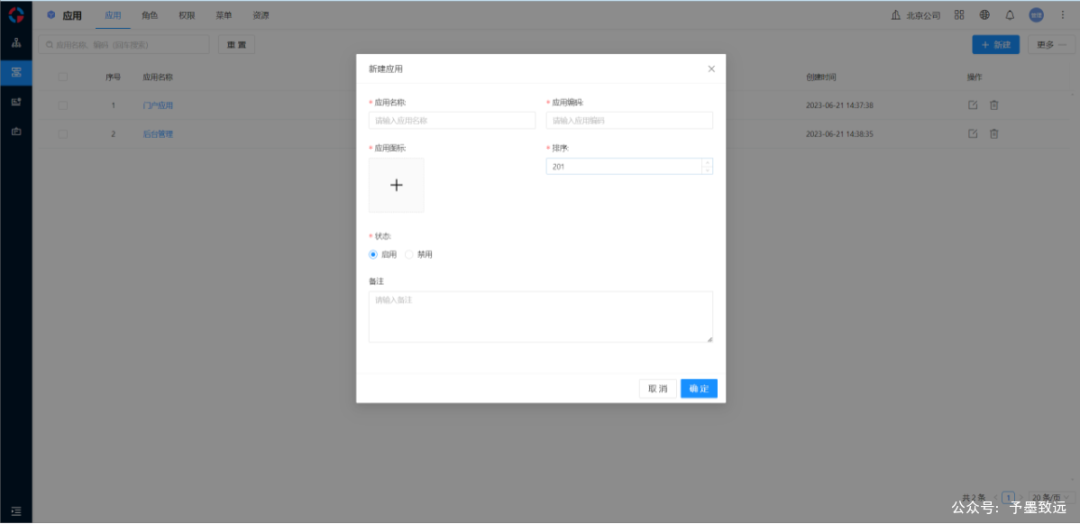Open the vertical three-dot menu in header

[1062, 14]
